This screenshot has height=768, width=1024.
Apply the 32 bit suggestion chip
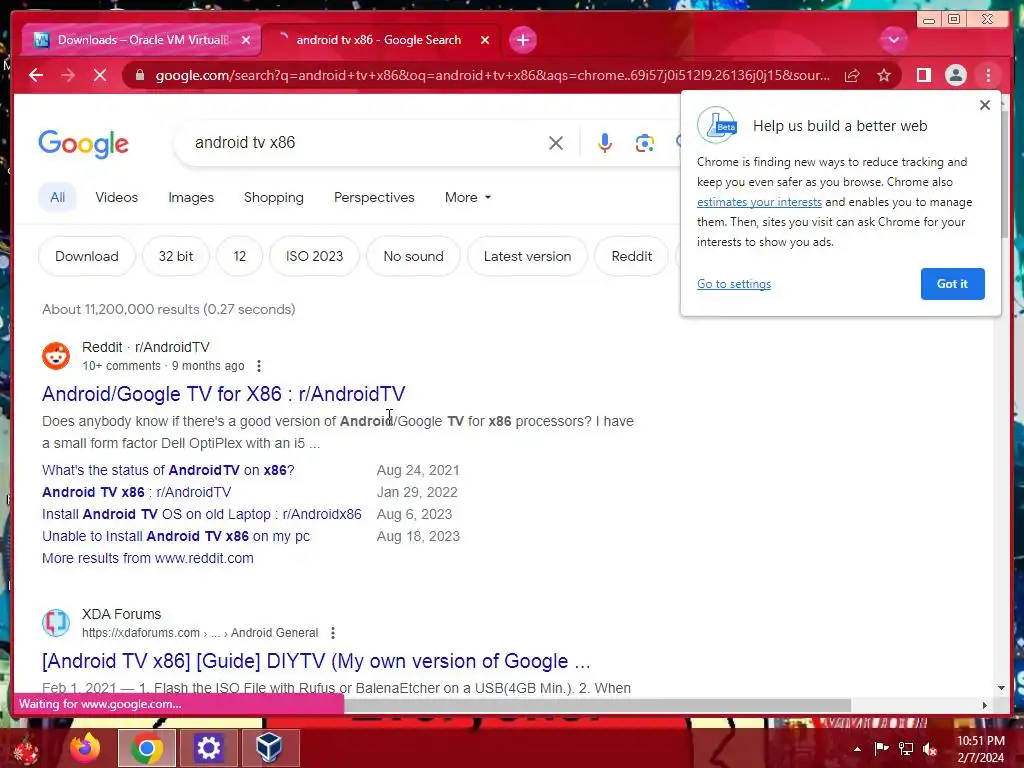[x=176, y=256]
